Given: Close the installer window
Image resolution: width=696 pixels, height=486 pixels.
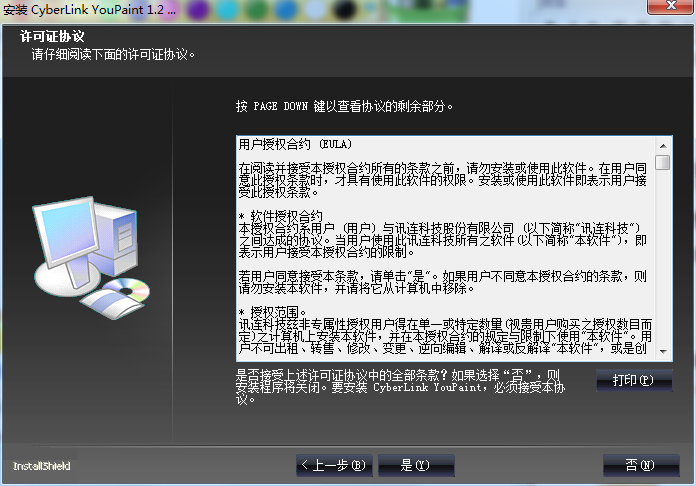Looking at the screenshot, I should tap(671, 6).
